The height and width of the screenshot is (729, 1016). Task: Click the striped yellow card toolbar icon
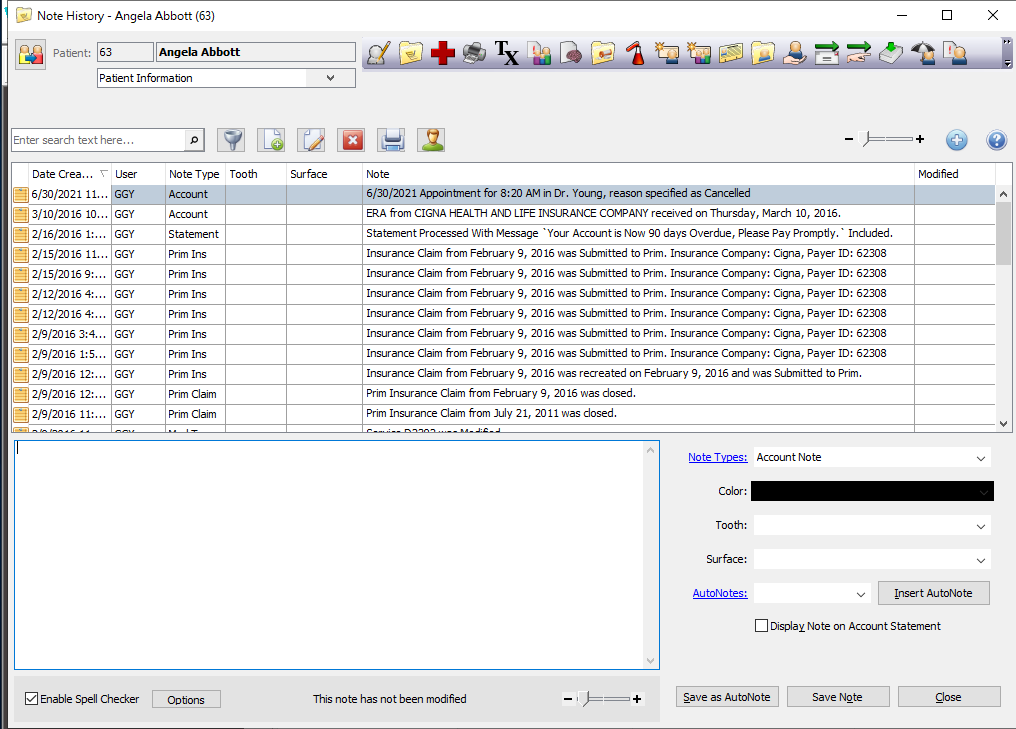pyautogui.click(x=731, y=53)
